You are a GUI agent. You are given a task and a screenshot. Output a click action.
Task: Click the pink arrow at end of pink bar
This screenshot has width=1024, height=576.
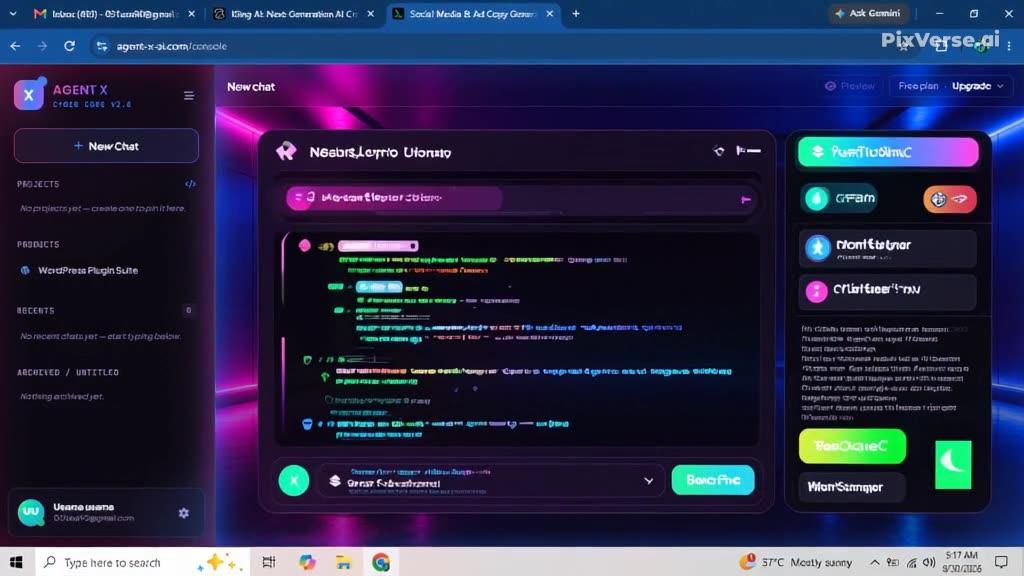(745, 200)
